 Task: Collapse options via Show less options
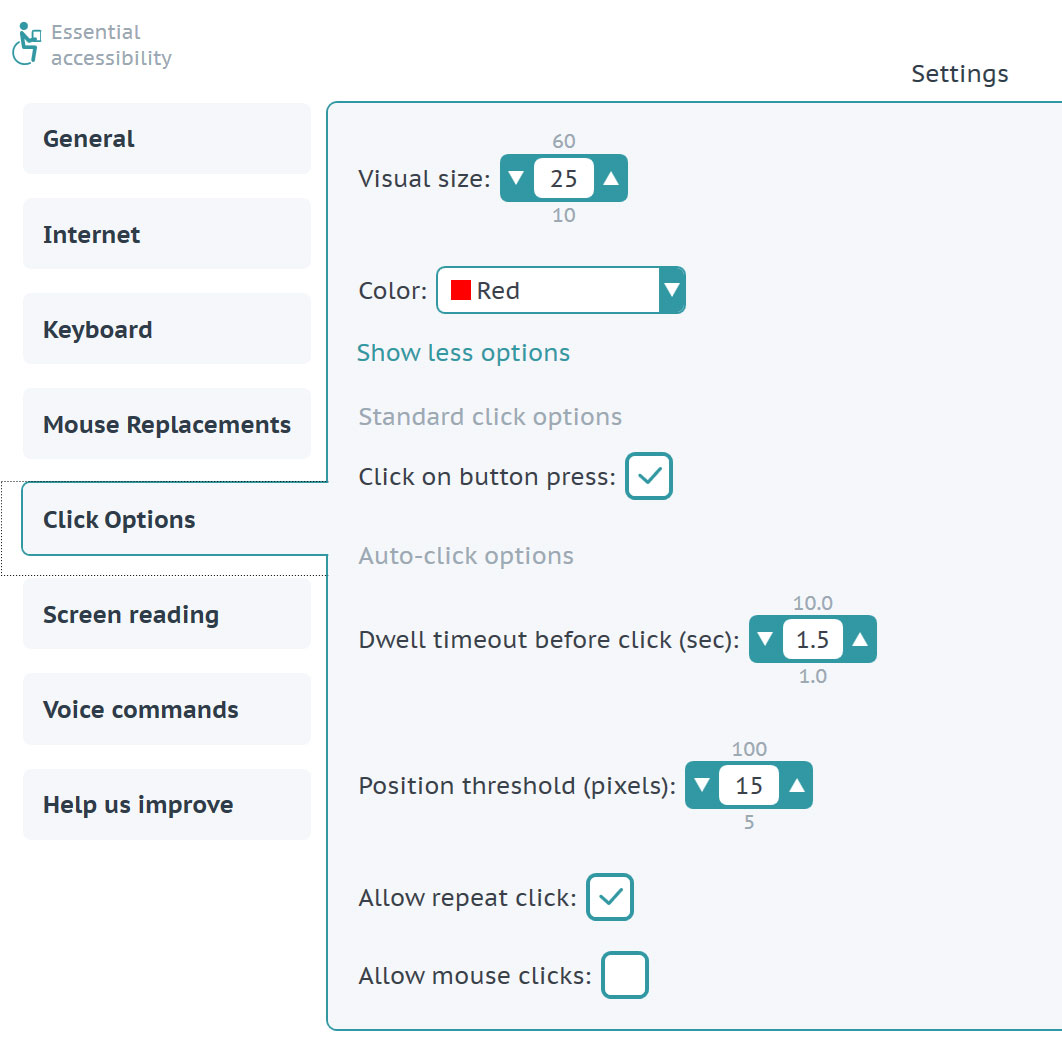(x=463, y=353)
